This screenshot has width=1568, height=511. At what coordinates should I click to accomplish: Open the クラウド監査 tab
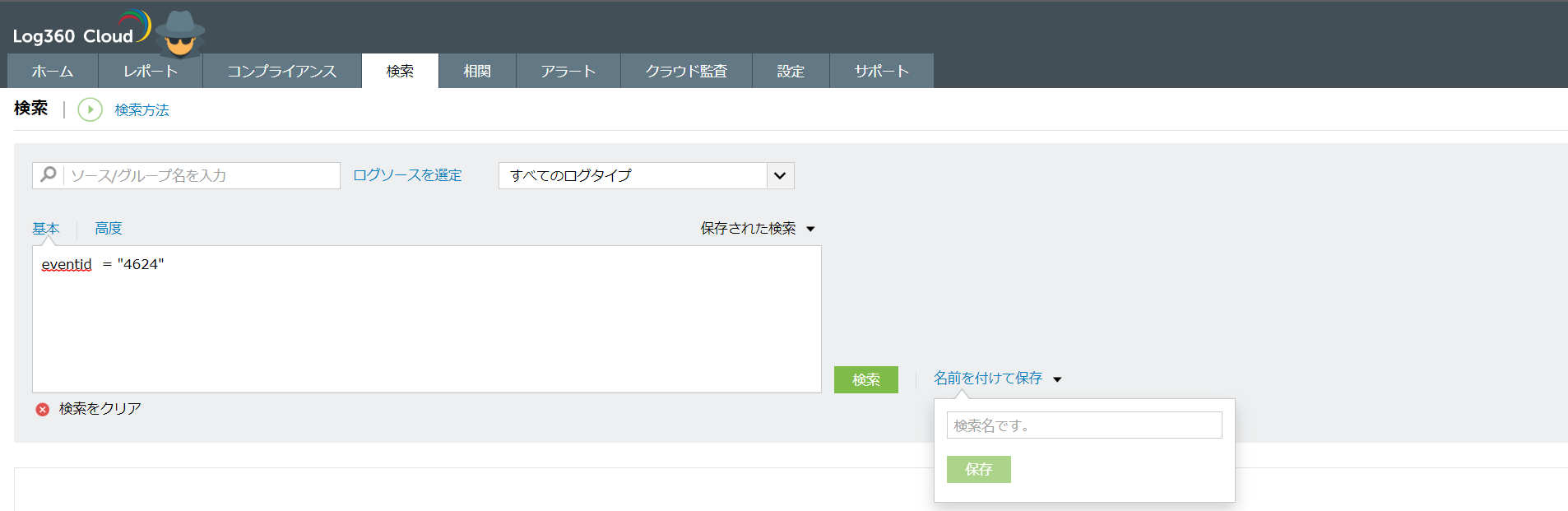(686, 72)
